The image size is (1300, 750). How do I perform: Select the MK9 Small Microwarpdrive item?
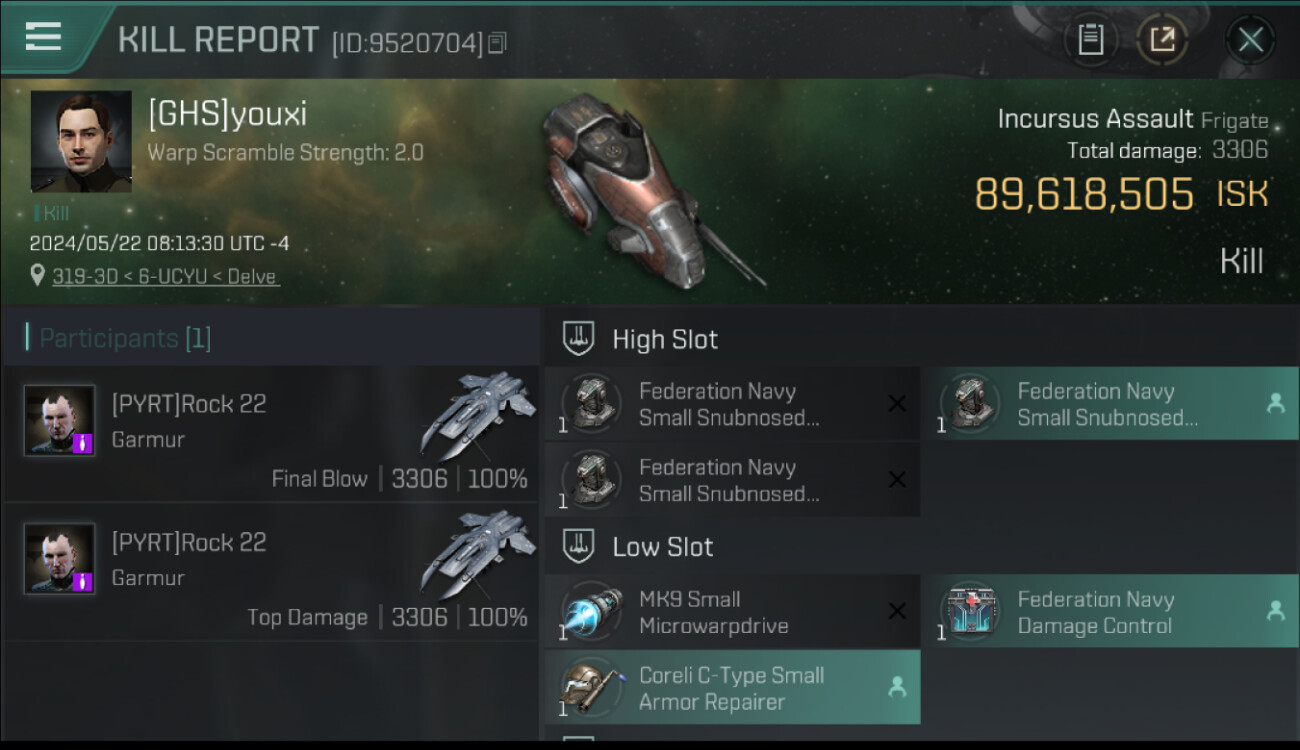pyautogui.click(x=732, y=612)
